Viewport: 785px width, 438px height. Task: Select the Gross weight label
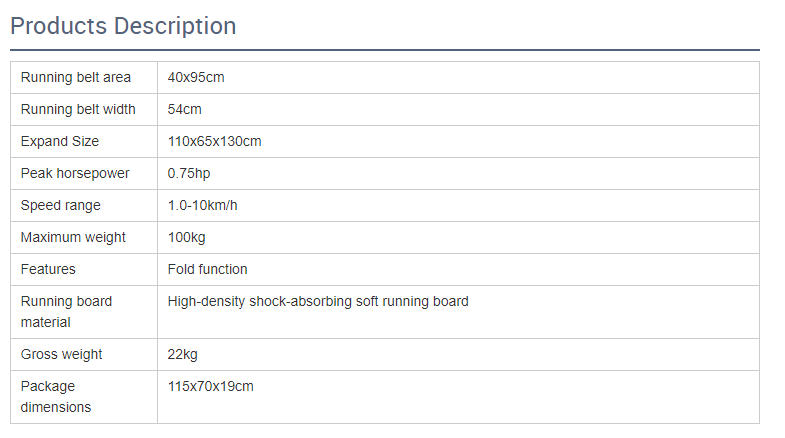(61, 355)
